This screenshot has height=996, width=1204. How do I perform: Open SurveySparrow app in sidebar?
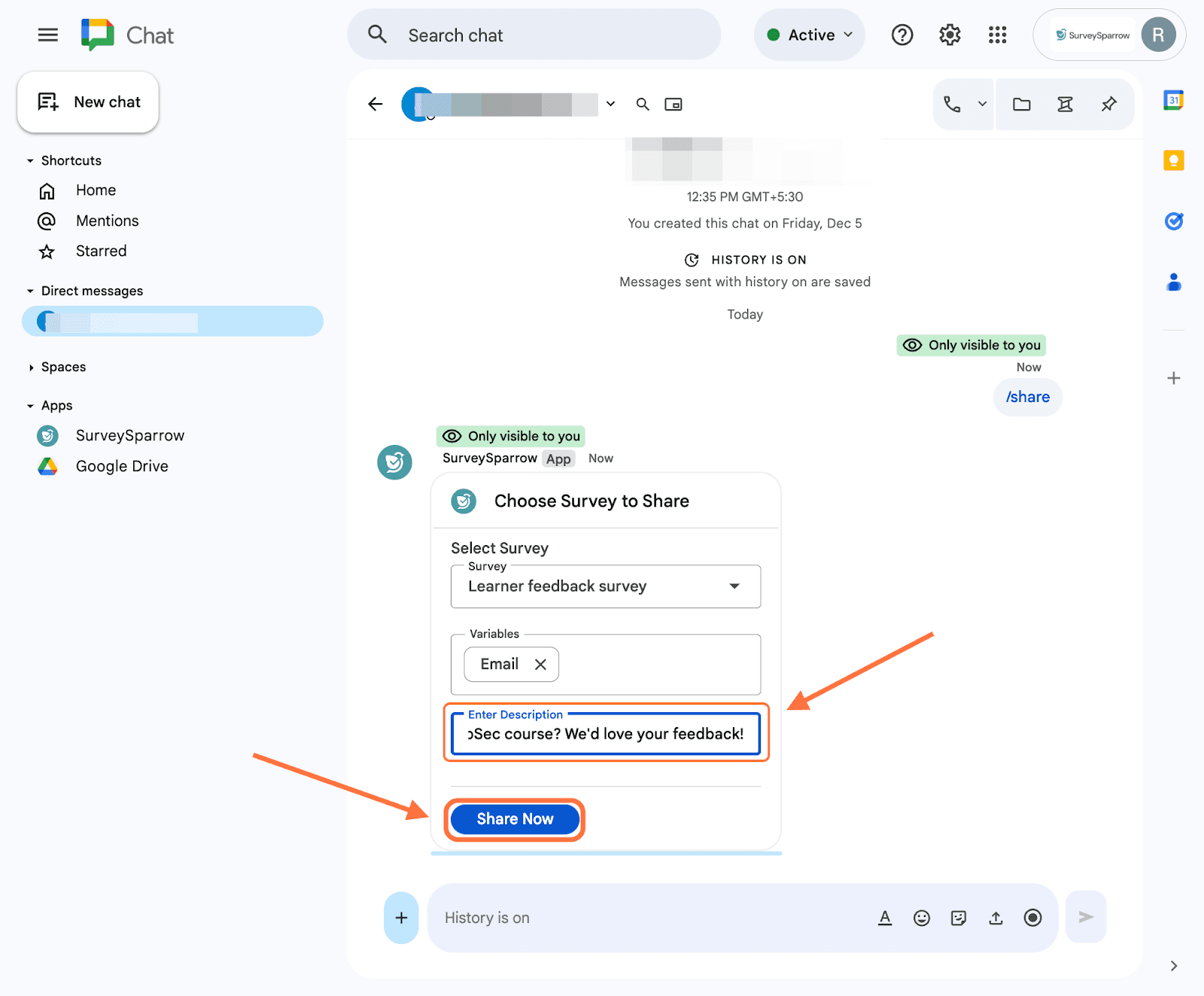pos(129,436)
